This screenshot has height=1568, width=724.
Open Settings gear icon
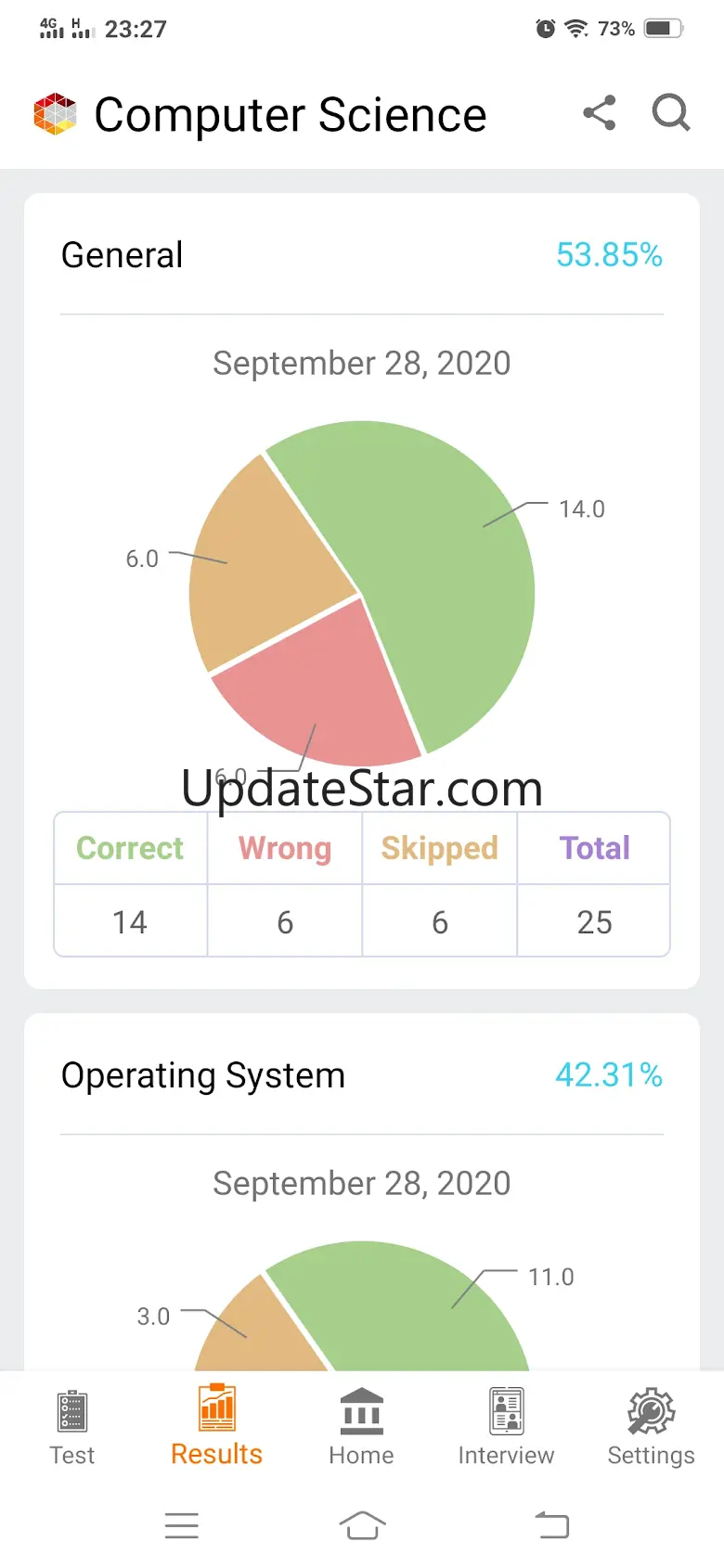(x=652, y=1411)
